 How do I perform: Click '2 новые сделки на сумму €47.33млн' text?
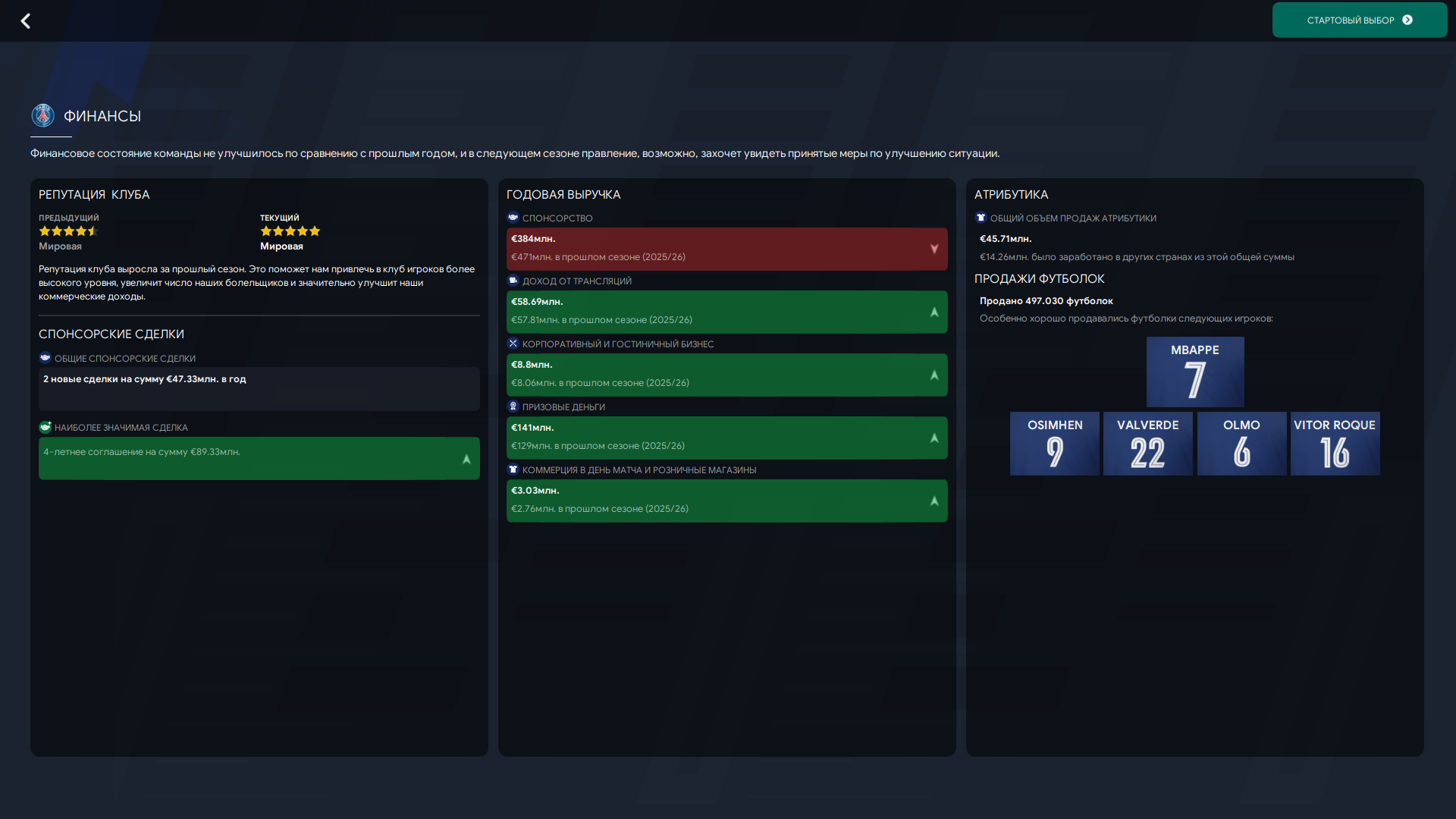[x=145, y=379]
